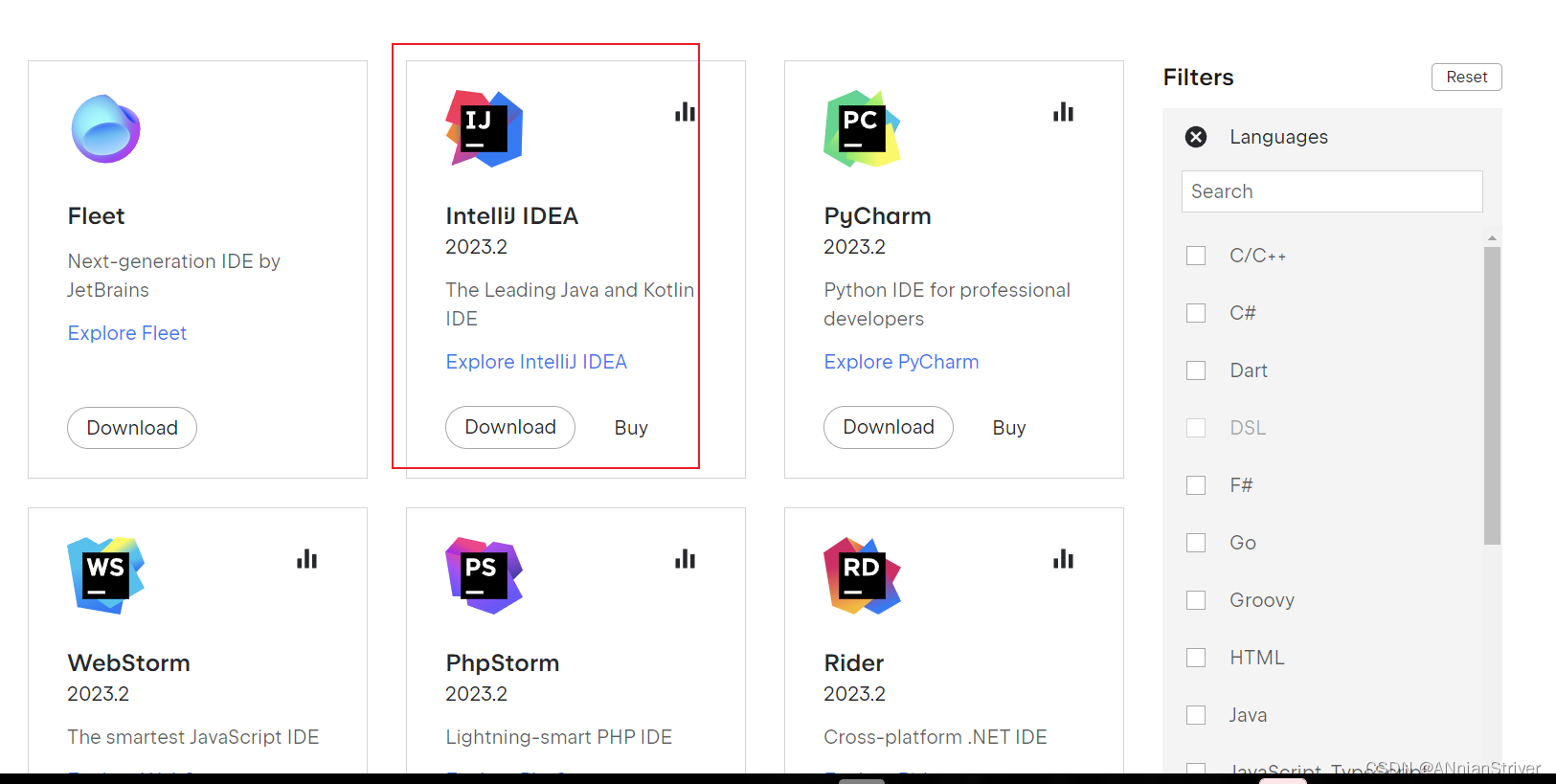Viewport: 1556px width, 784px height.
Task: Select the Go language checkbox
Action: (x=1196, y=543)
